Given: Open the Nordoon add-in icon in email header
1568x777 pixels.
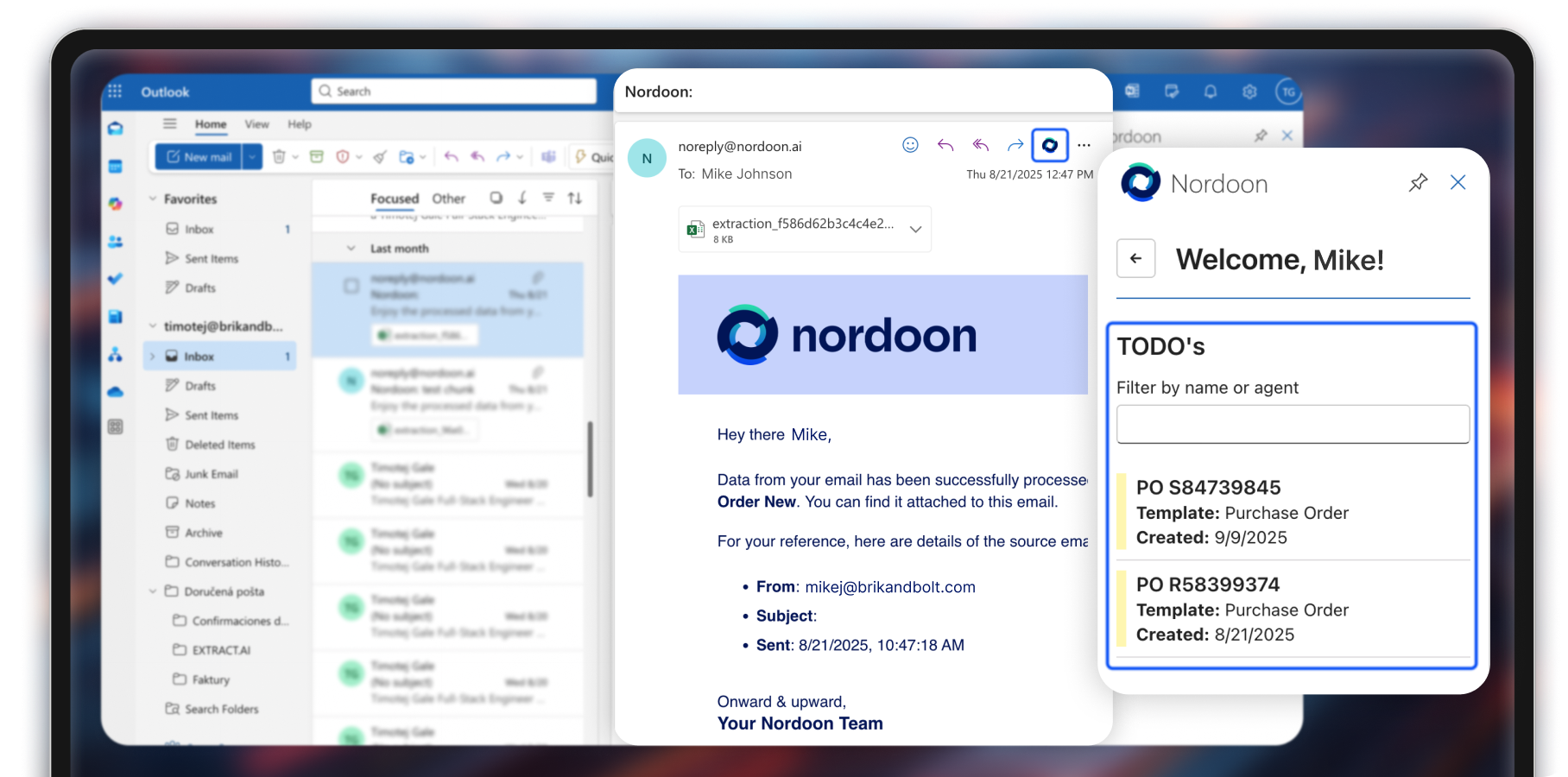Looking at the screenshot, I should pos(1050,145).
